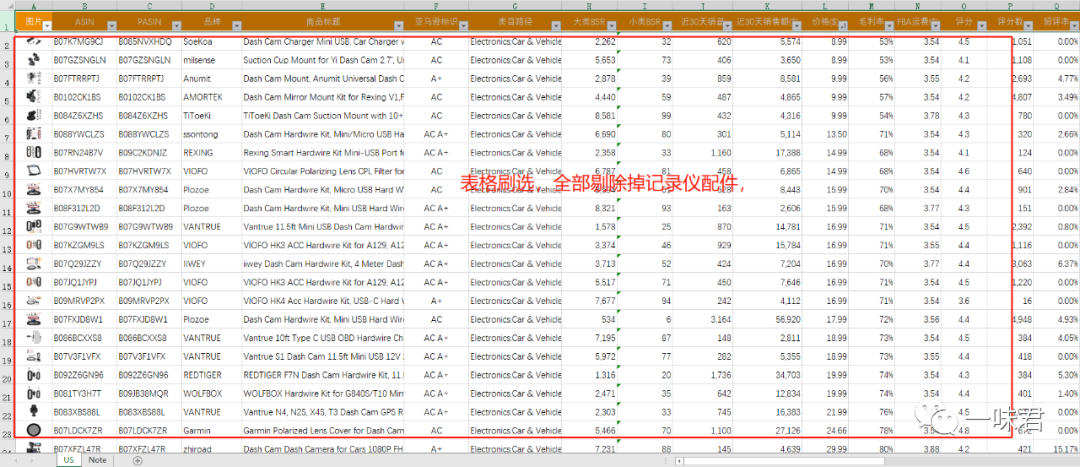
Task: Select product thumbnail in row B07FXJD8W1
Action: (33, 320)
